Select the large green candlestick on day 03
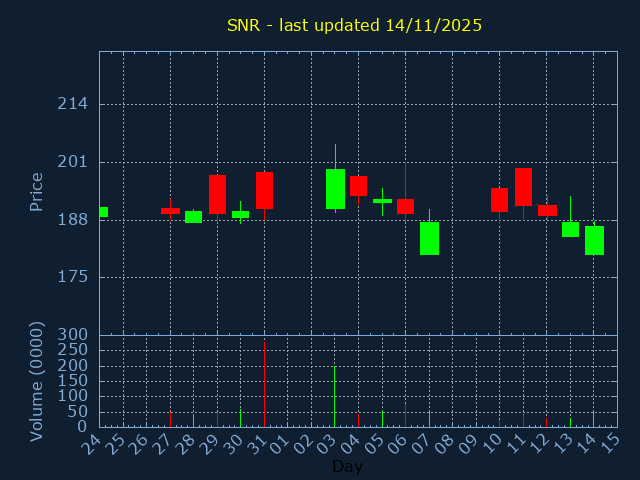The width and height of the screenshot is (640, 480). coord(335,189)
